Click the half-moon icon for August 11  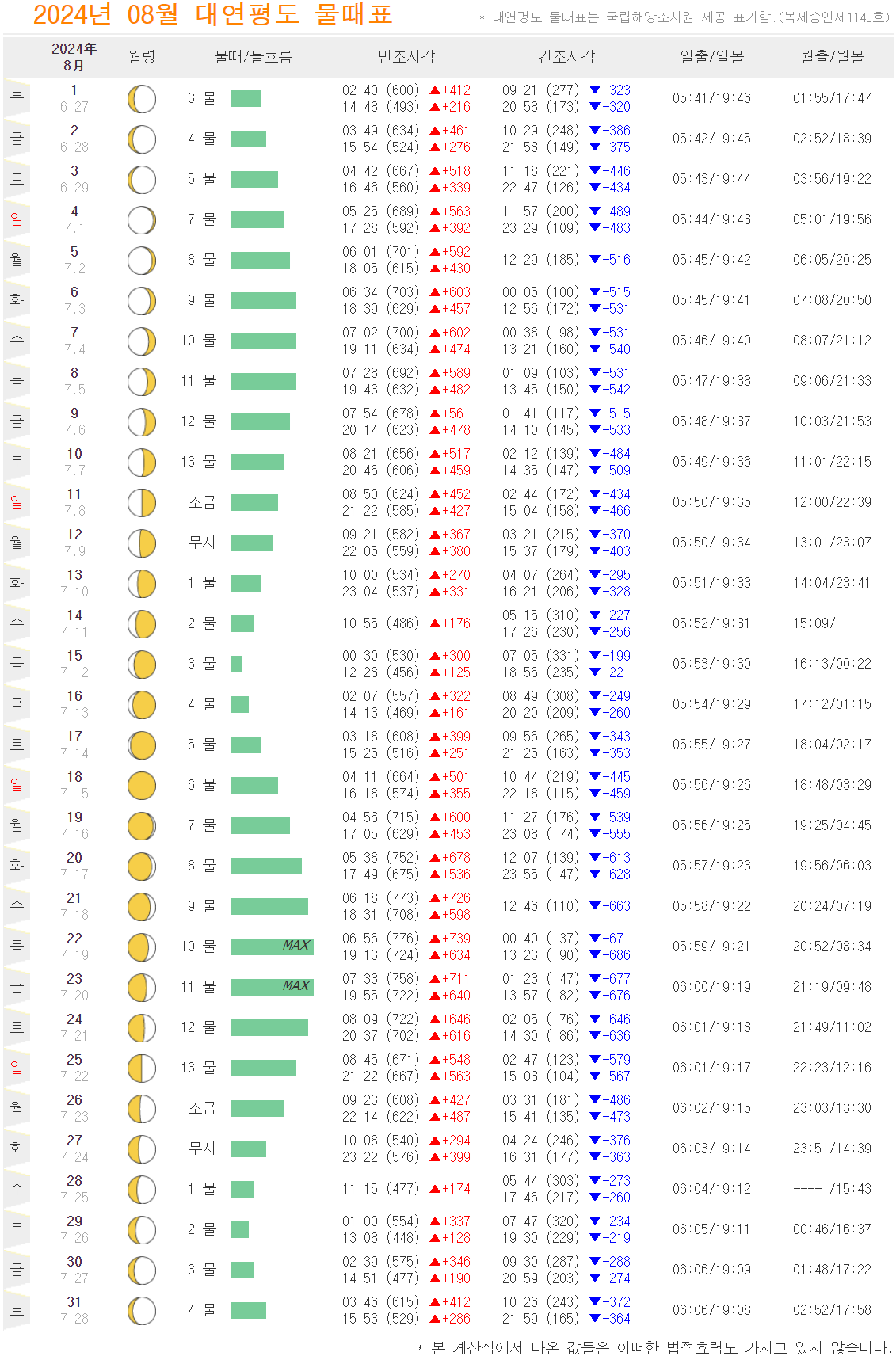pos(142,503)
